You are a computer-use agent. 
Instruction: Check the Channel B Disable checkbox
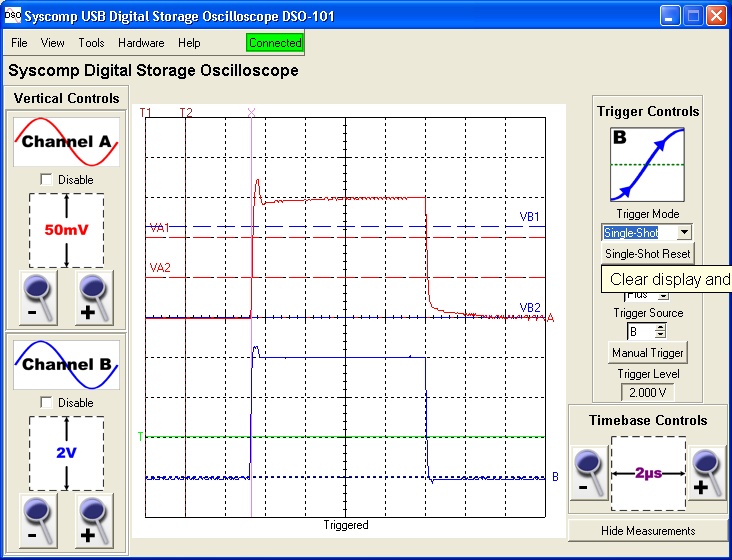[x=46, y=403]
